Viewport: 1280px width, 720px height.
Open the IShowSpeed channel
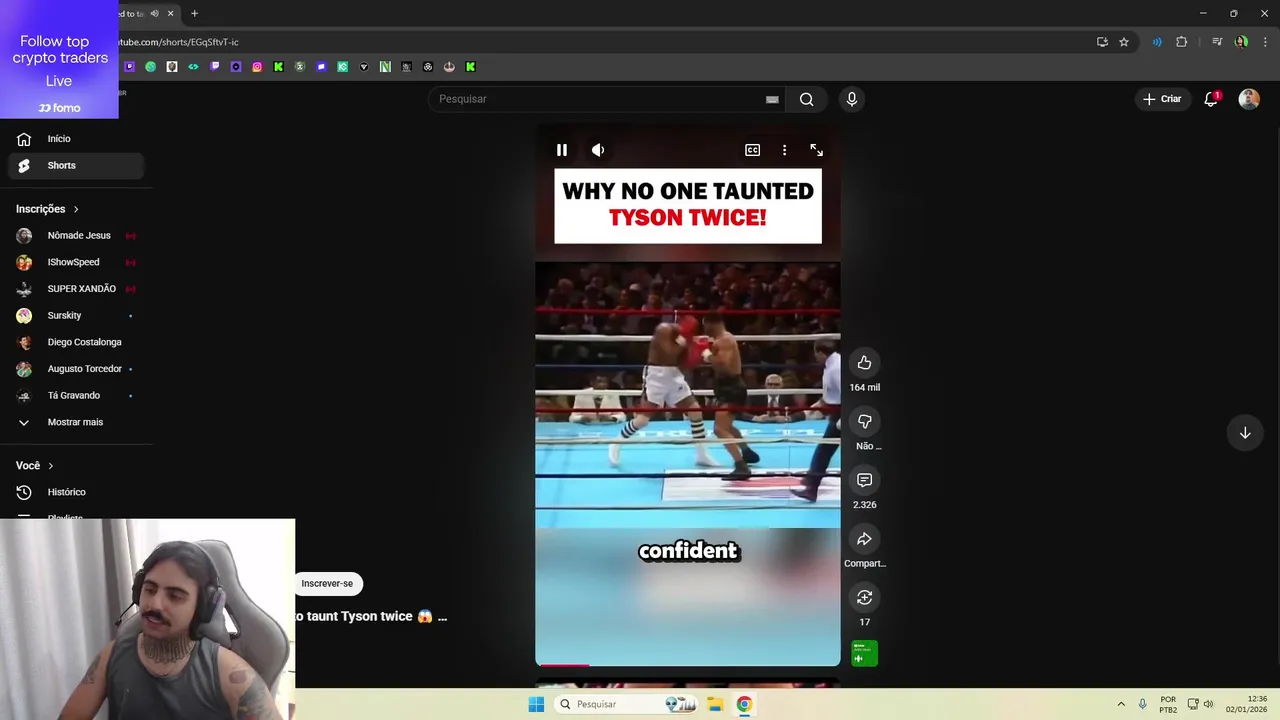coord(76,262)
